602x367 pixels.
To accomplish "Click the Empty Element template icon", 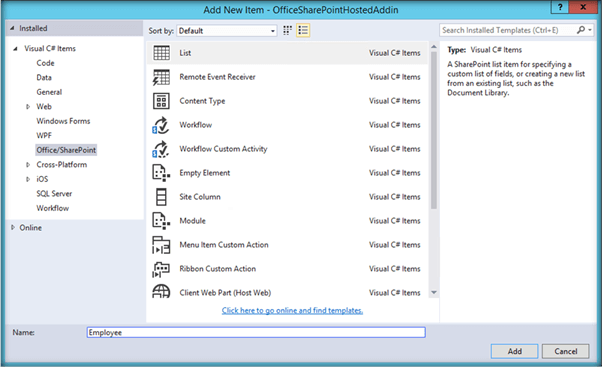I will tap(161, 173).
